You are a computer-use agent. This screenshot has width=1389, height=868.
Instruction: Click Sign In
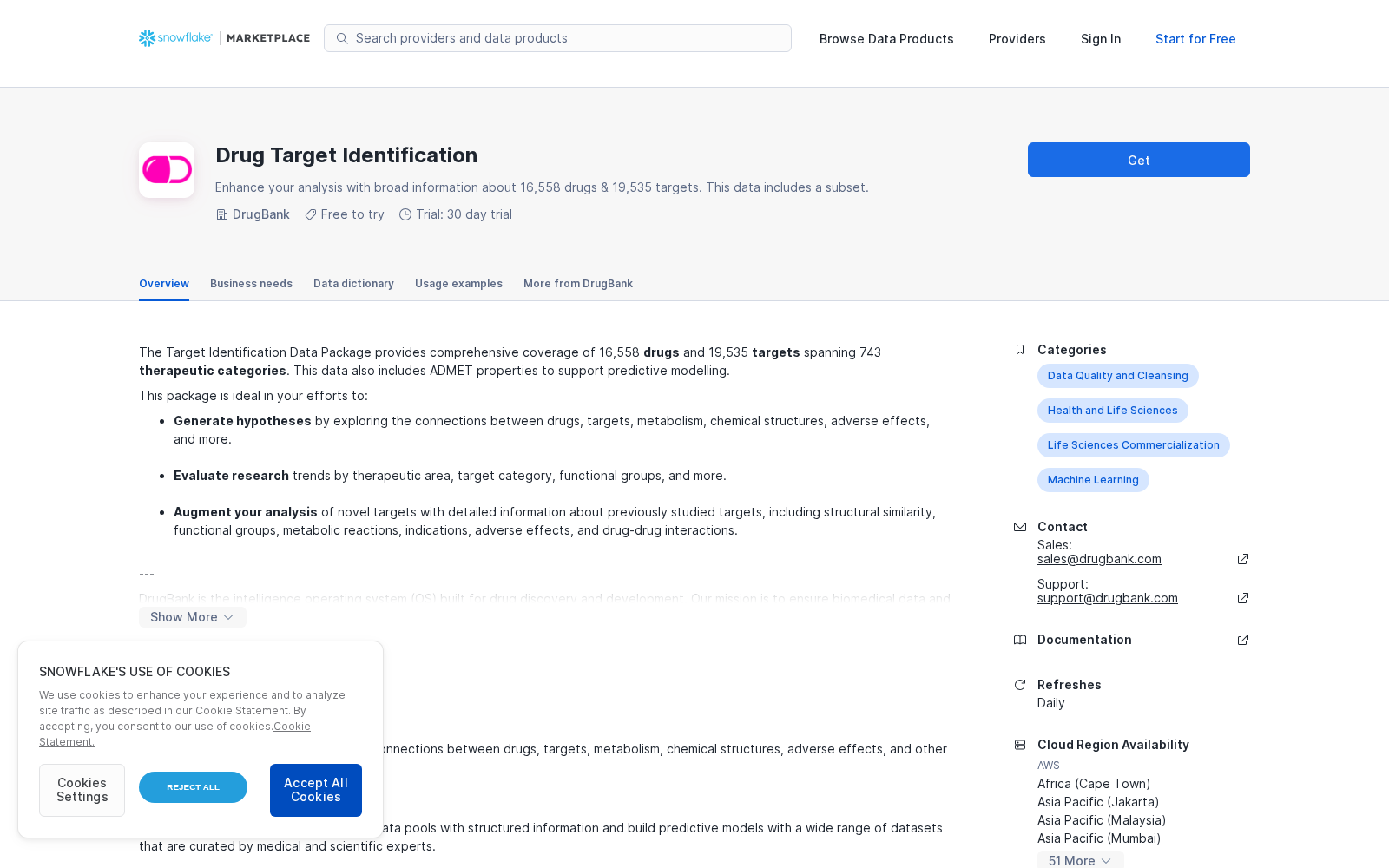point(1101,39)
